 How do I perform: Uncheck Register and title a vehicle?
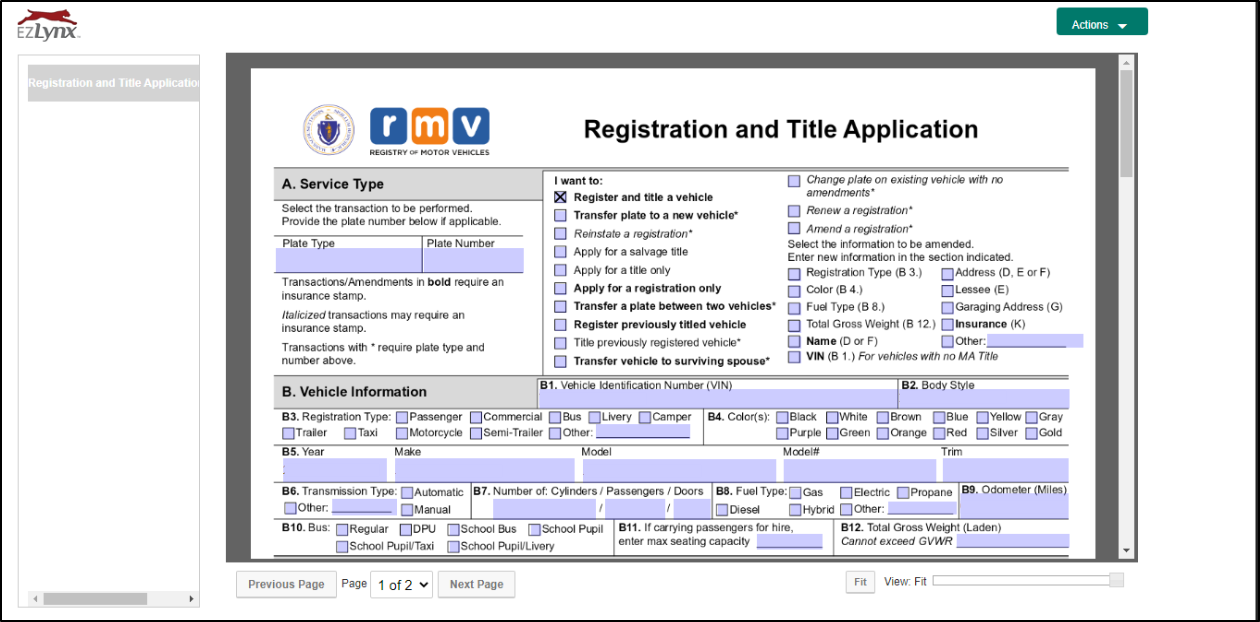561,197
